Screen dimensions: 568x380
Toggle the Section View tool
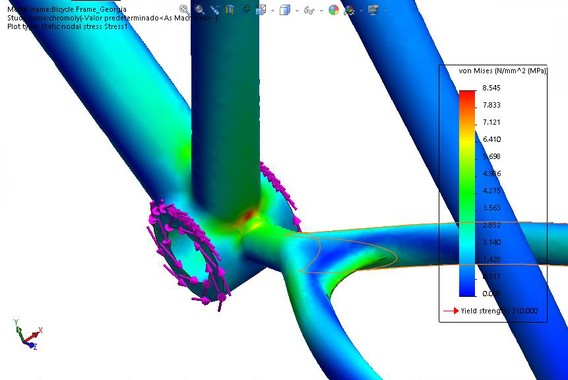coord(230,10)
